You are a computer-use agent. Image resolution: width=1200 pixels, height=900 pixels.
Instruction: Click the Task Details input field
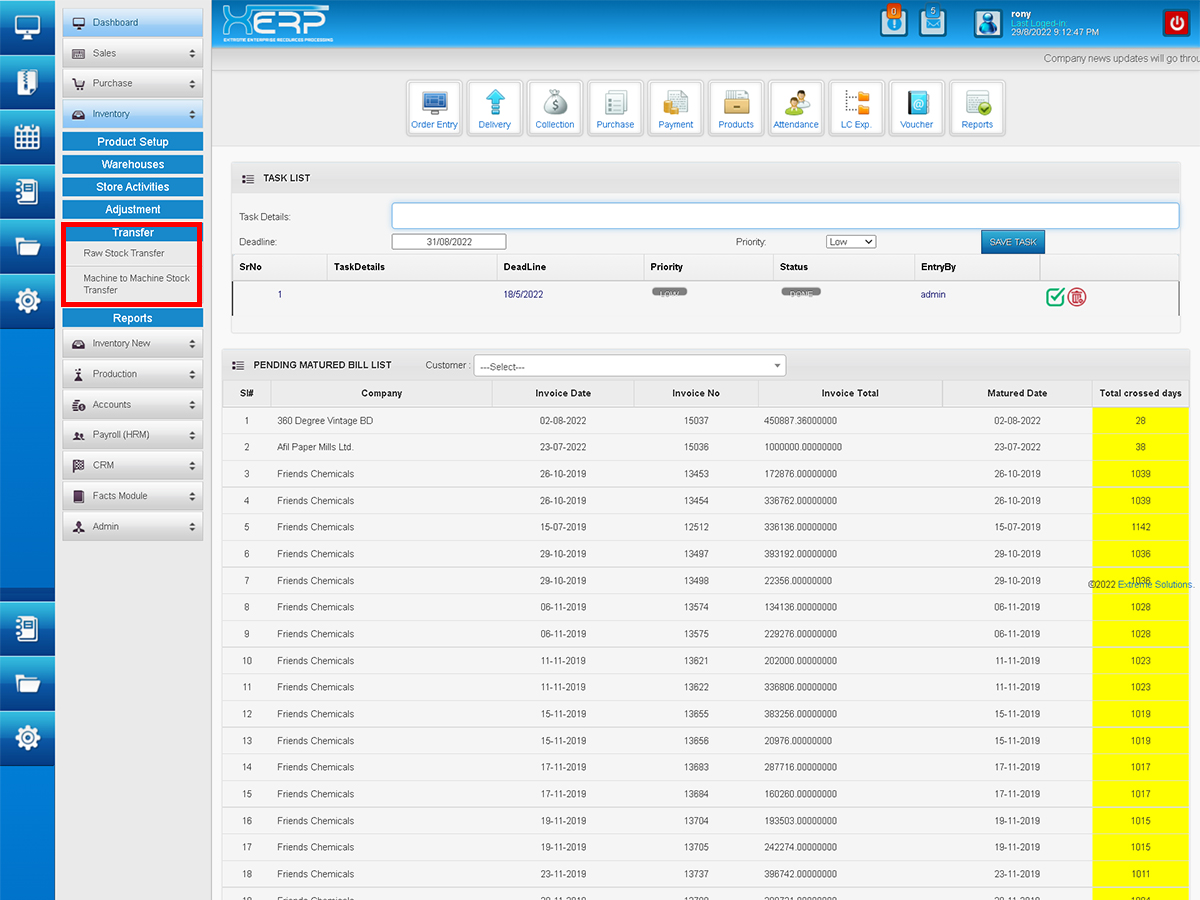(x=785, y=216)
